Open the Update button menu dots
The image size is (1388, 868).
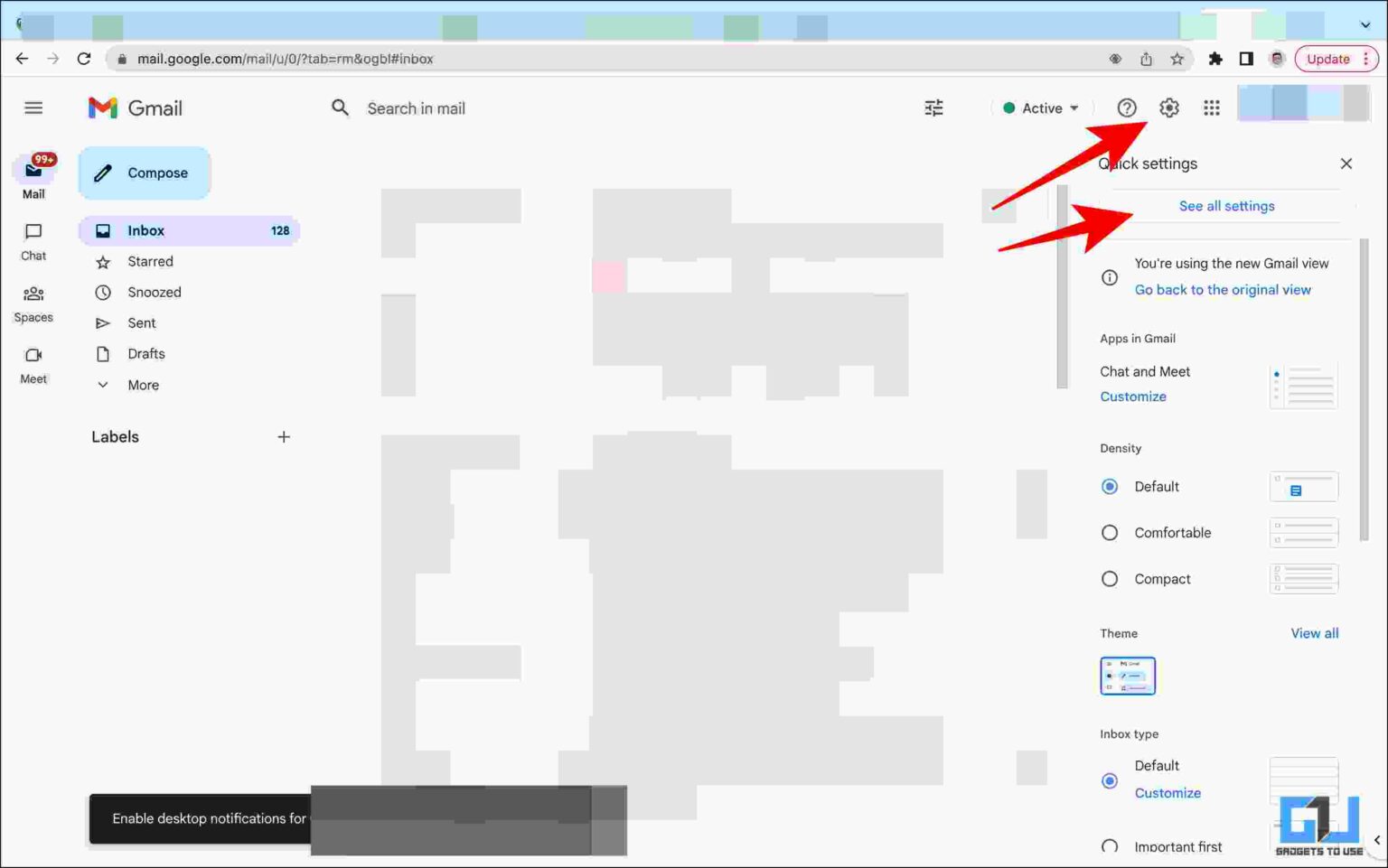point(1365,59)
